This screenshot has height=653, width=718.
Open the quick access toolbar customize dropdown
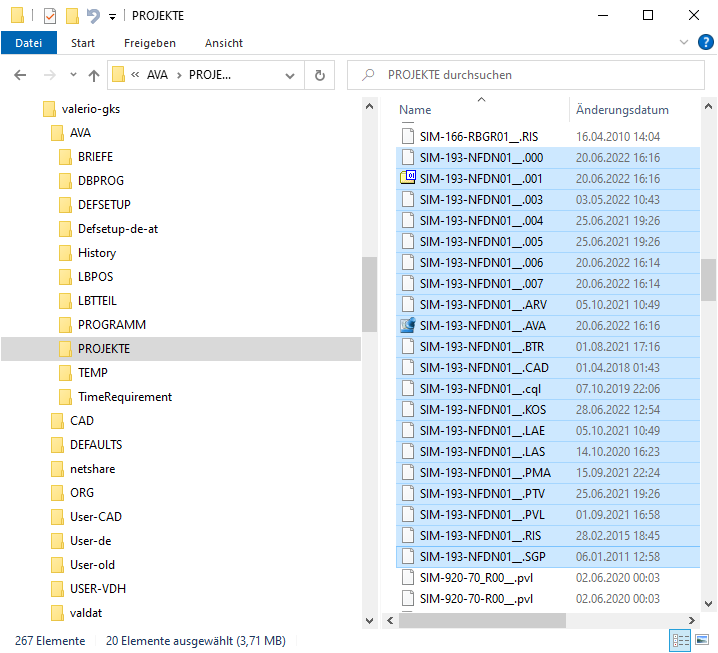(x=112, y=16)
